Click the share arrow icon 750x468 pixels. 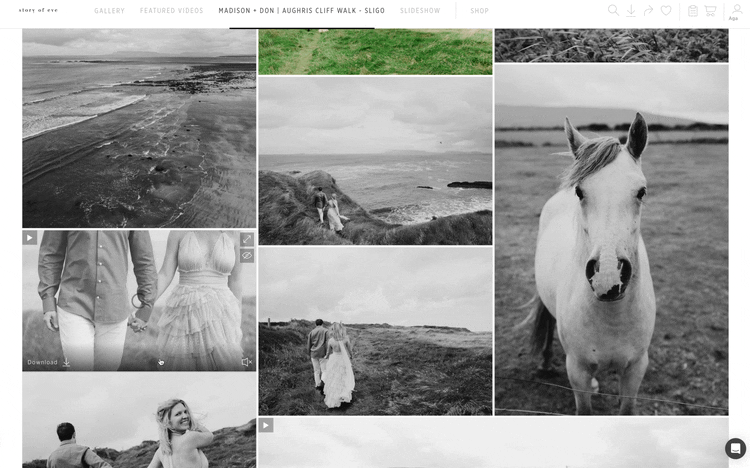coord(648,10)
